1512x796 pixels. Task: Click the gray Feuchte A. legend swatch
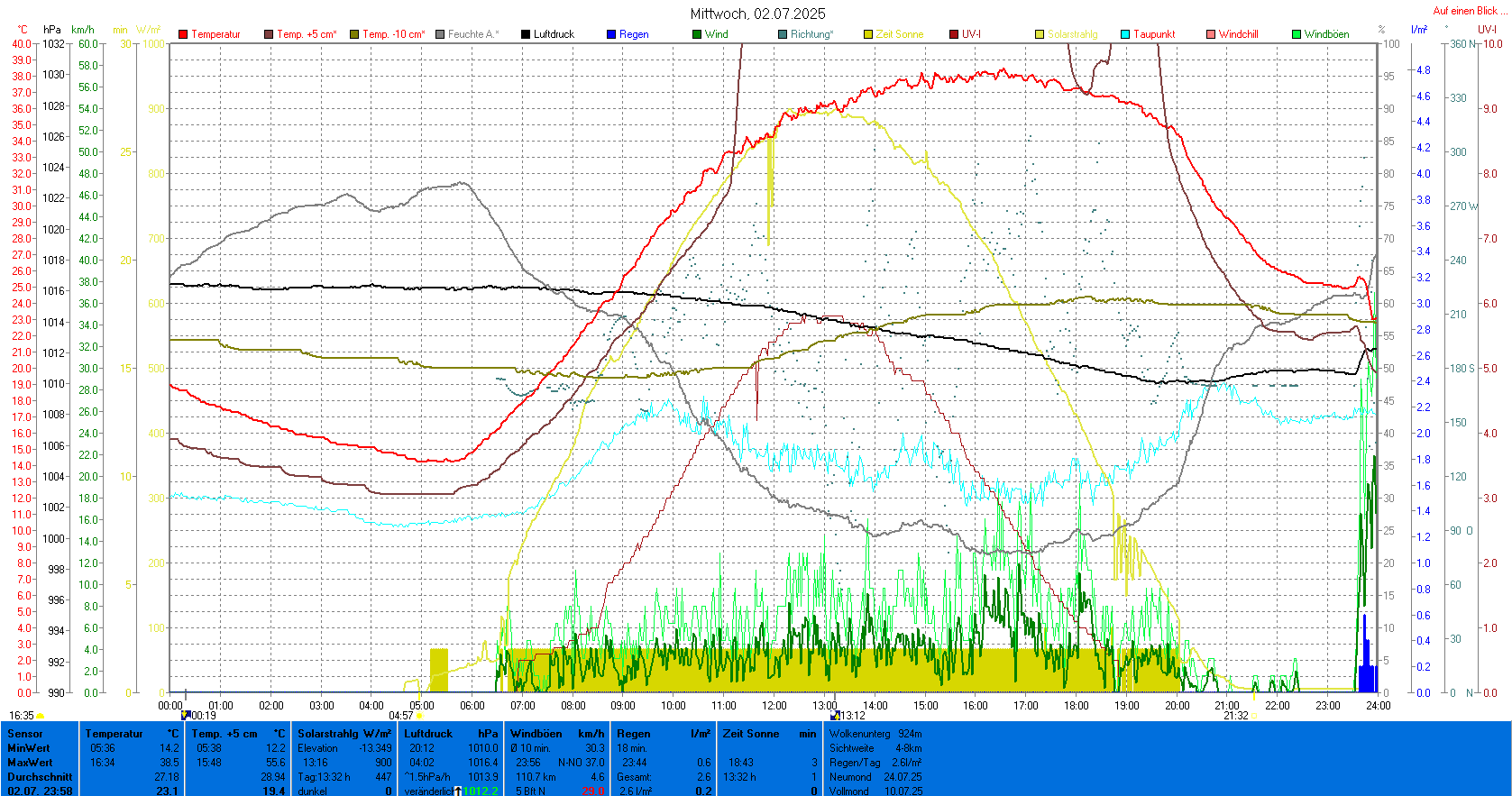pos(440,34)
